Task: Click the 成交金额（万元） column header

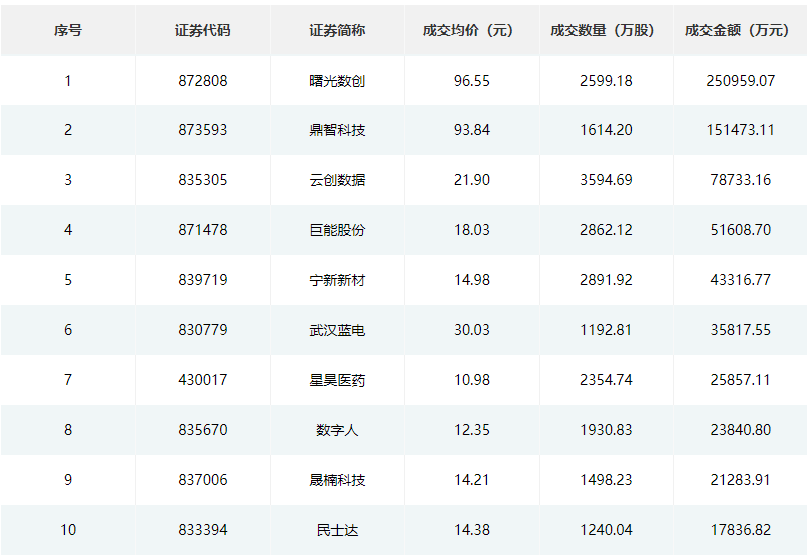Action: click(x=739, y=30)
